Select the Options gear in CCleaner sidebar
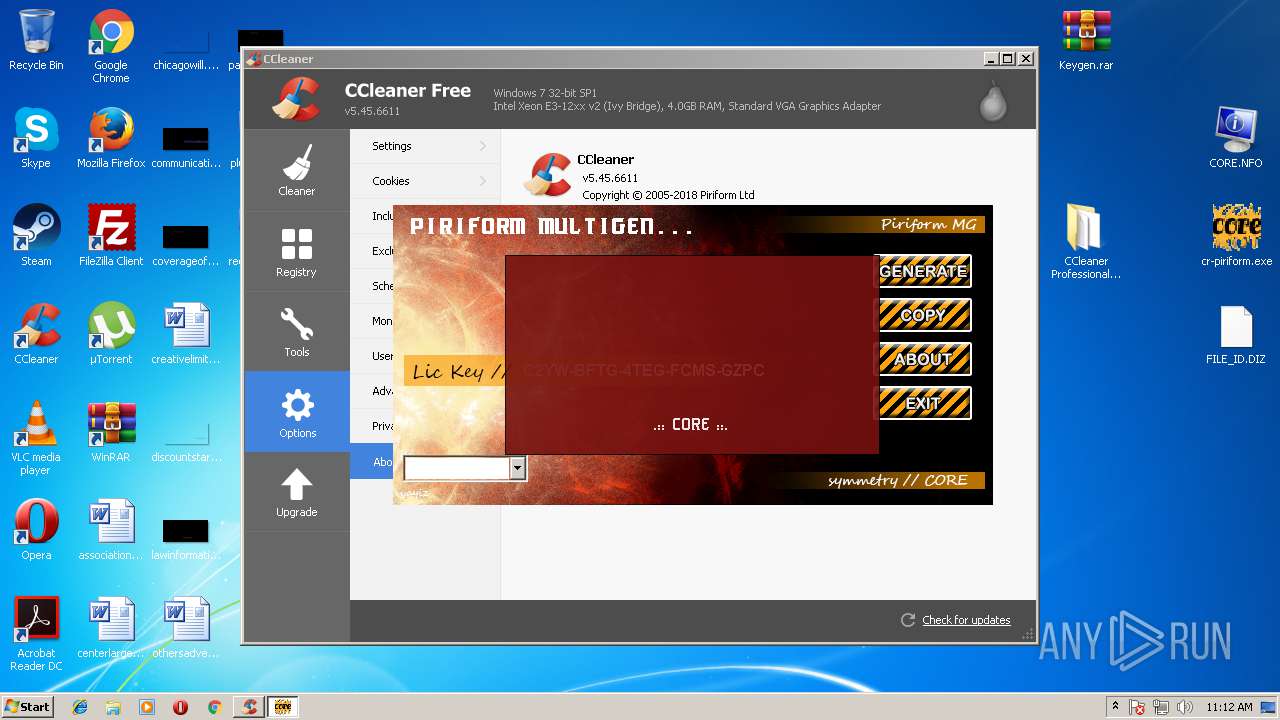This screenshot has height=720, width=1280. (297, 412)
